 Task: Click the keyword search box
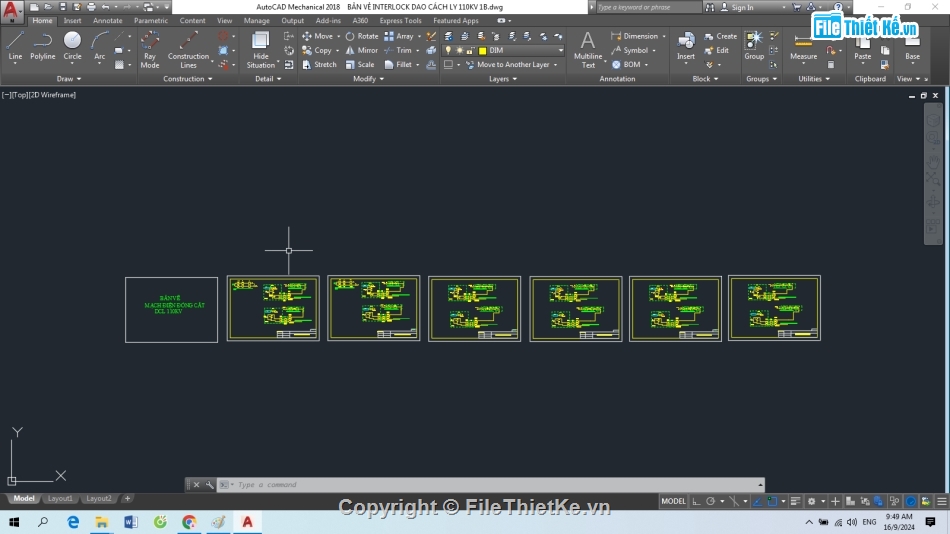tap(648, 7)
